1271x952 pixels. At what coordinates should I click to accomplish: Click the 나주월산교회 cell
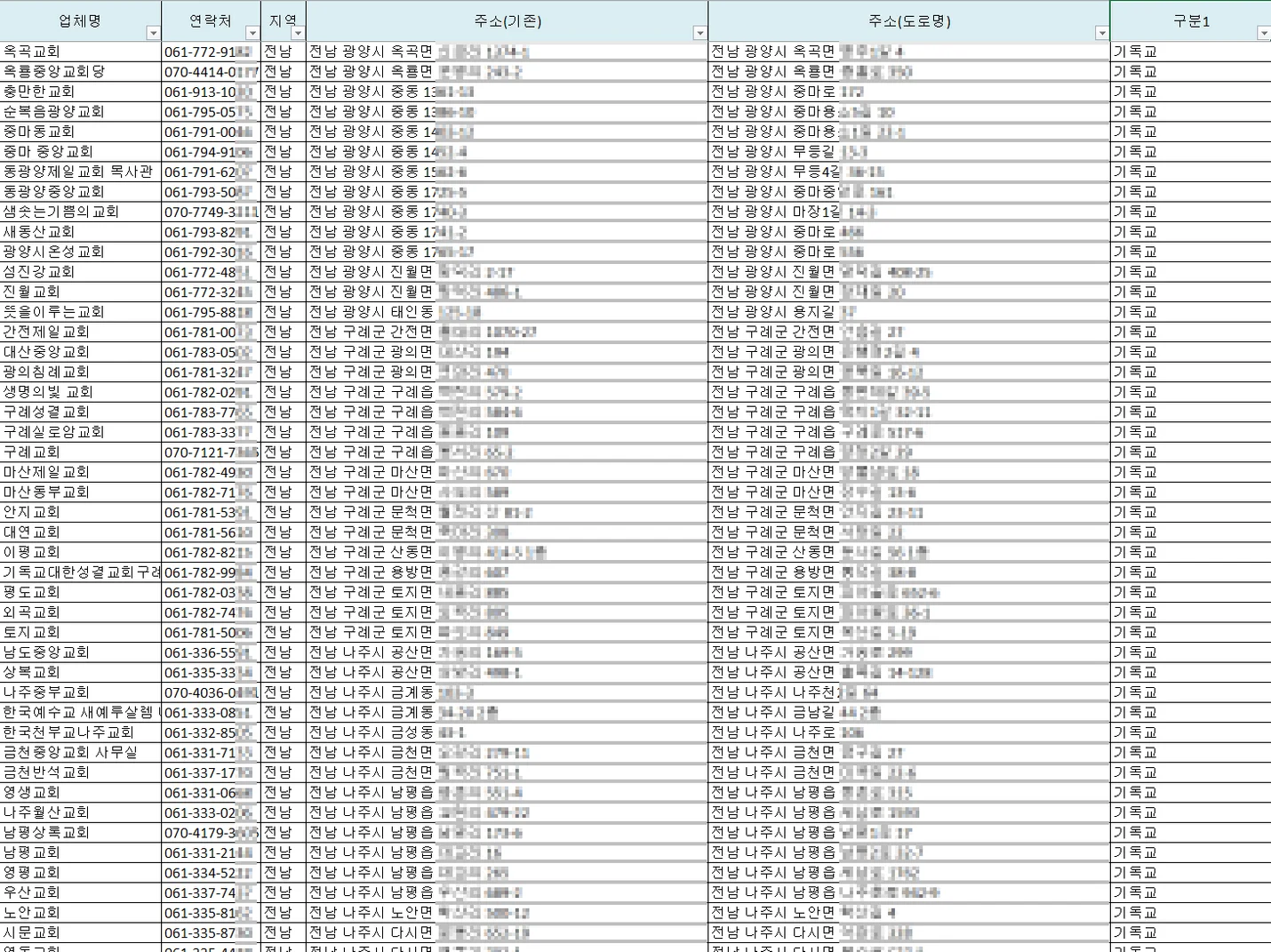[81, 812]
